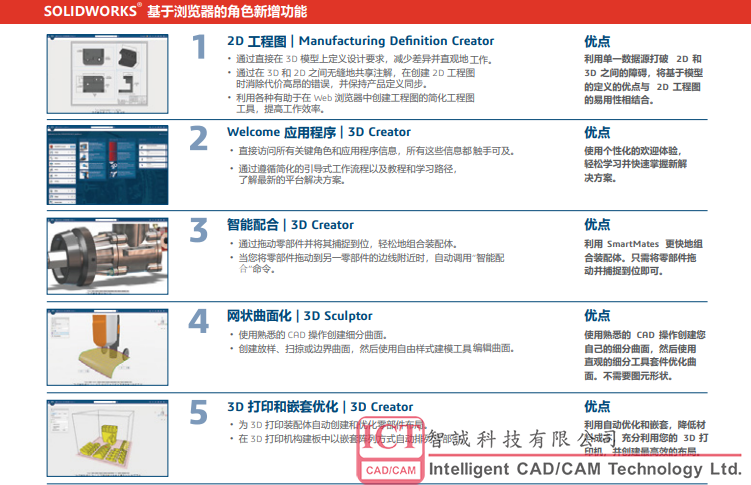Select the mechanical assembly SmartMates thumbnail
751x485 pixels.
[107, 256]
